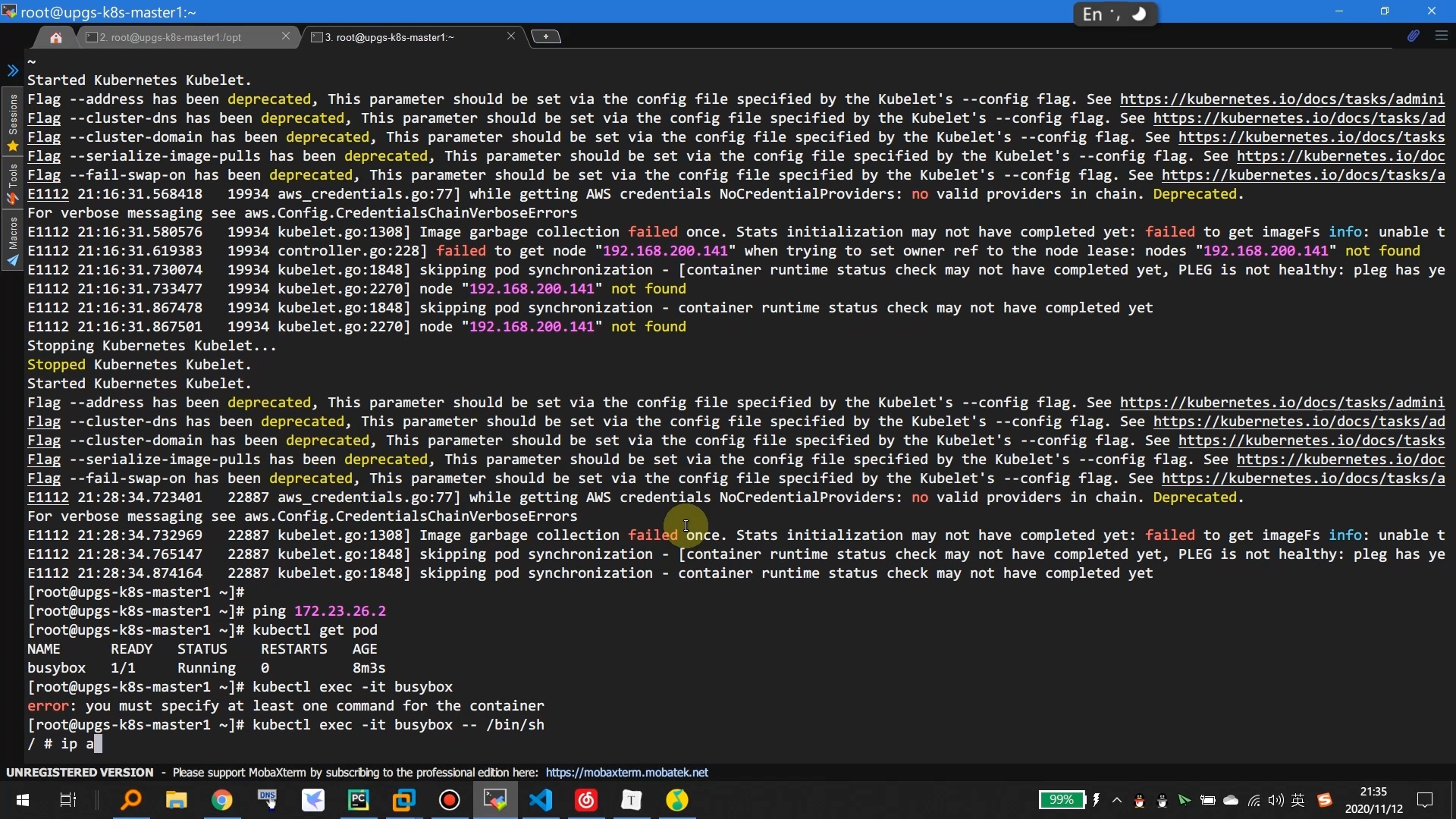
Task: Open the OneDrive cloud tray icon
Action: [1231, 800]
